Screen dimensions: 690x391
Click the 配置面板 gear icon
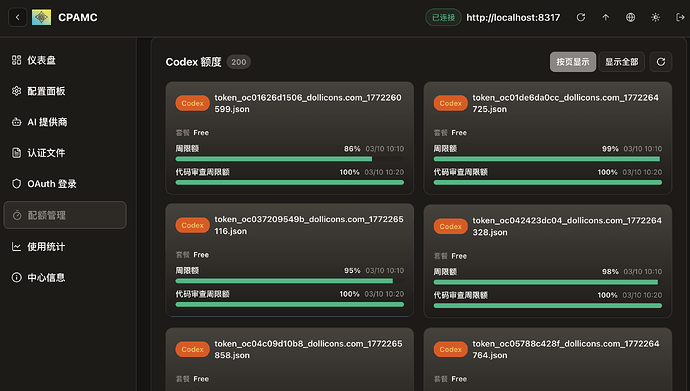[16, 91]
